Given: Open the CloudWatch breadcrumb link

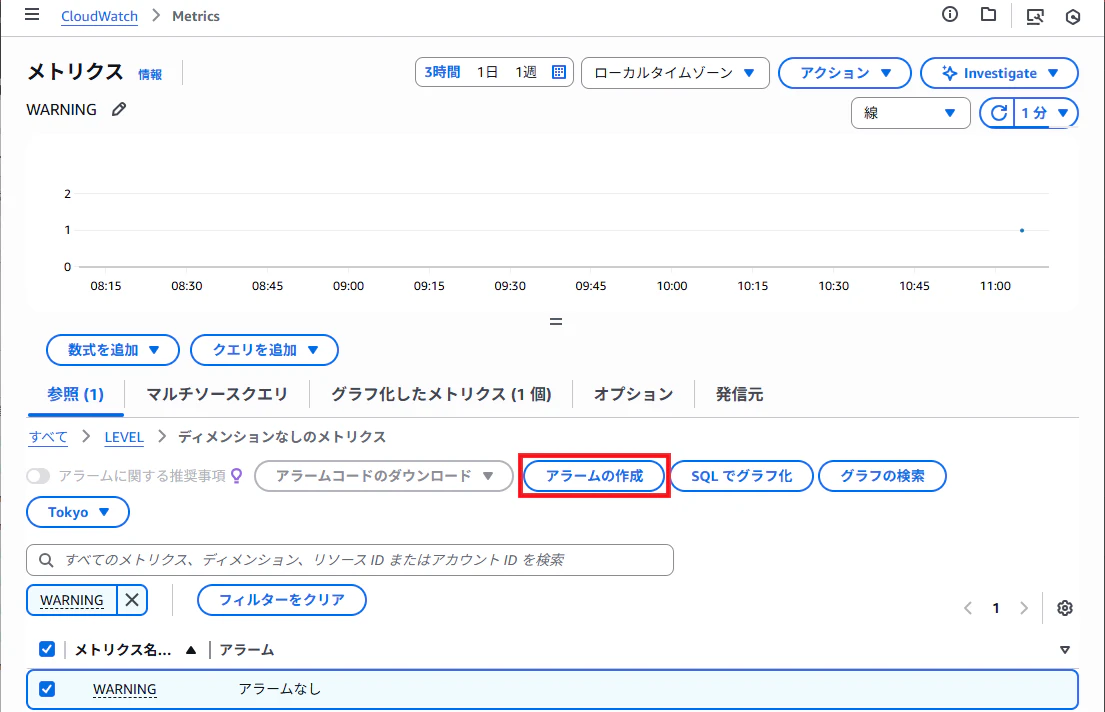Looking at the screenshot, I should point(99,16).
